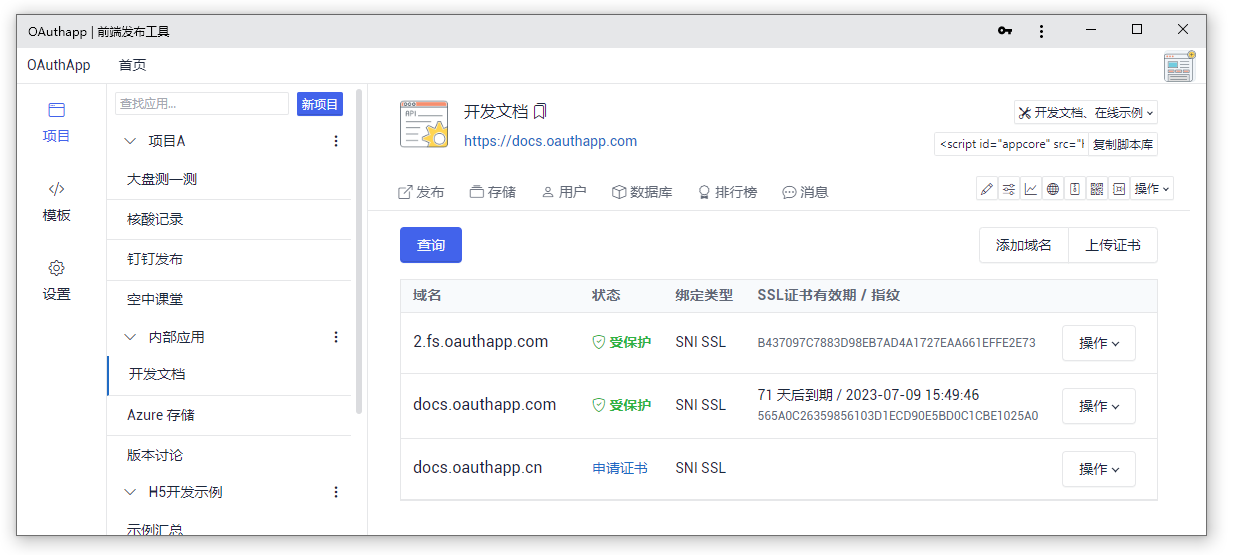Click the docs.oauthapp.cn domain cell

[x=477, y=468]
